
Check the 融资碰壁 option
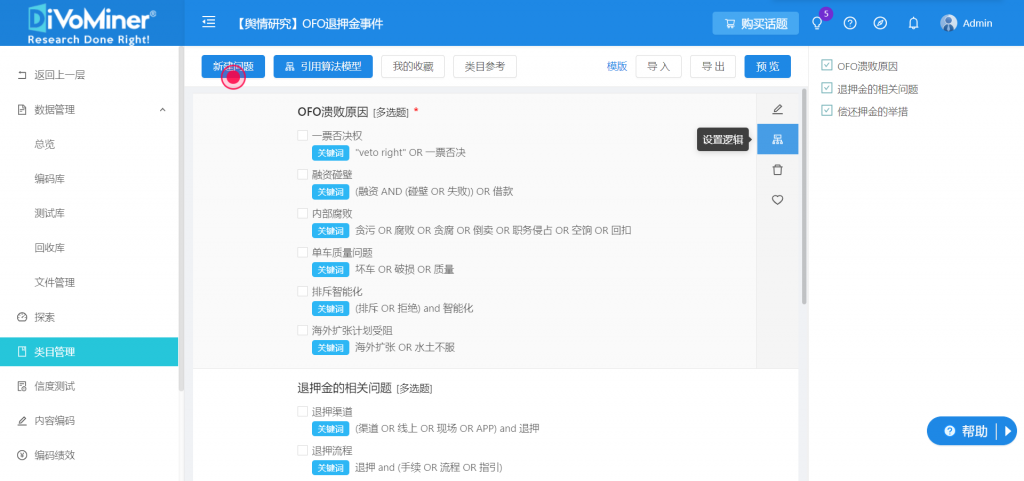(x=302, y=174)
